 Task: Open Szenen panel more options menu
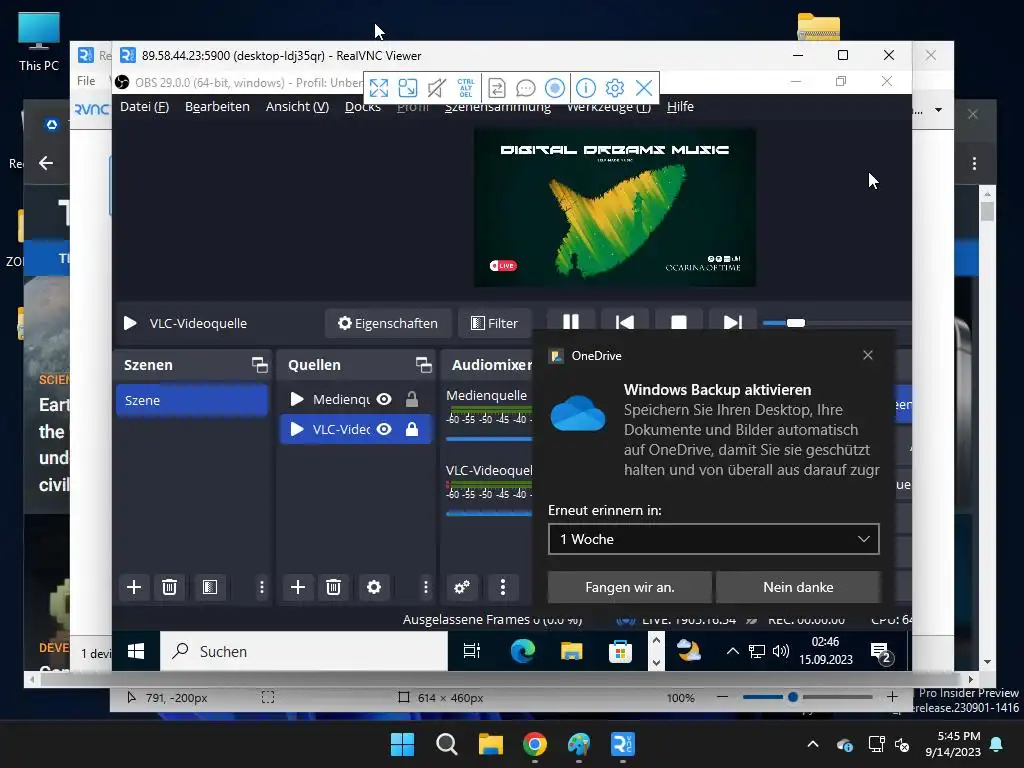coord(261,587)
